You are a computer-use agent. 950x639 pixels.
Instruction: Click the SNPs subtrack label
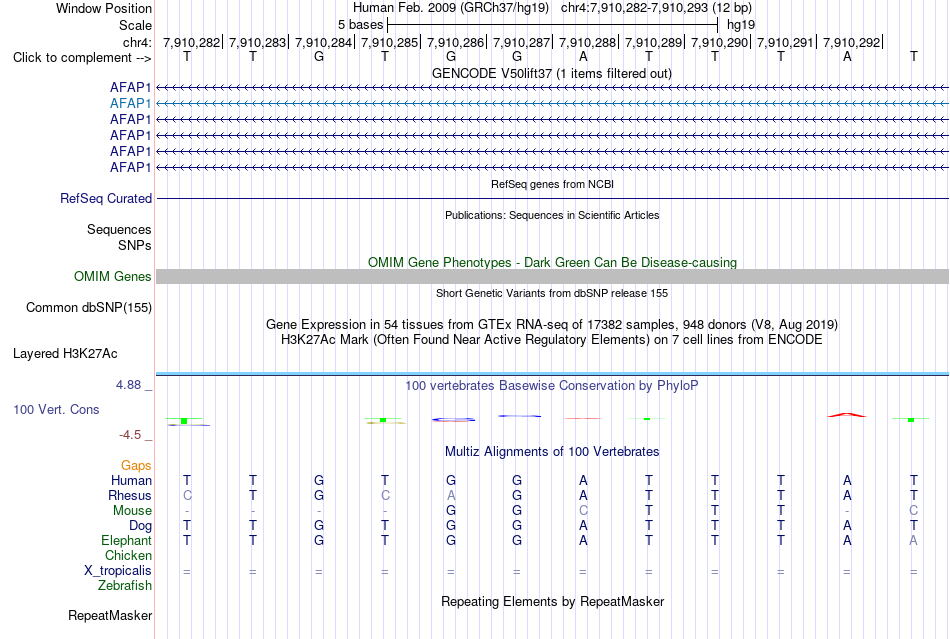[x=135, y=245]
